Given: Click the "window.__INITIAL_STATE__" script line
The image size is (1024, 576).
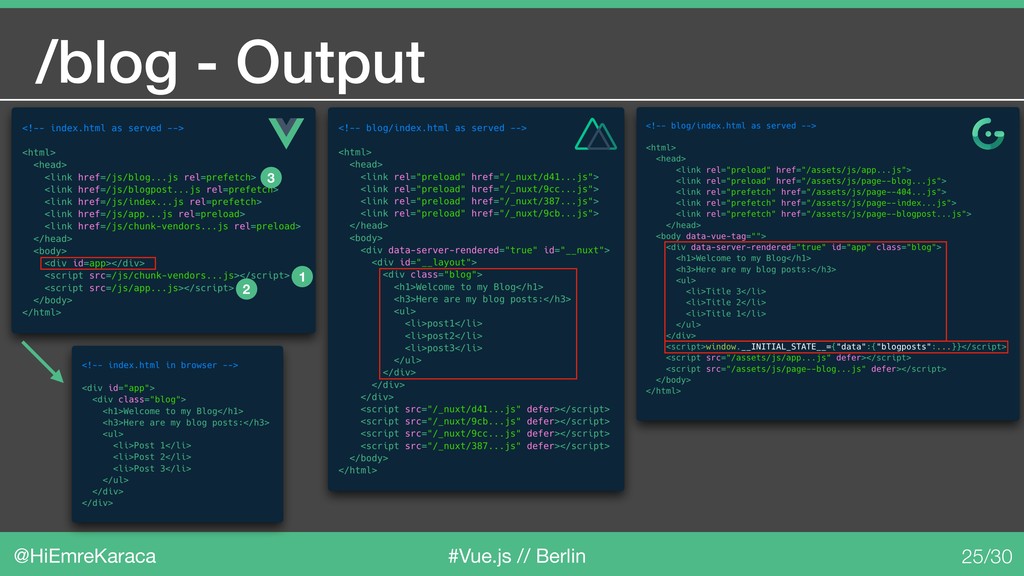Looking at the screenshot, I should (836, 347).
